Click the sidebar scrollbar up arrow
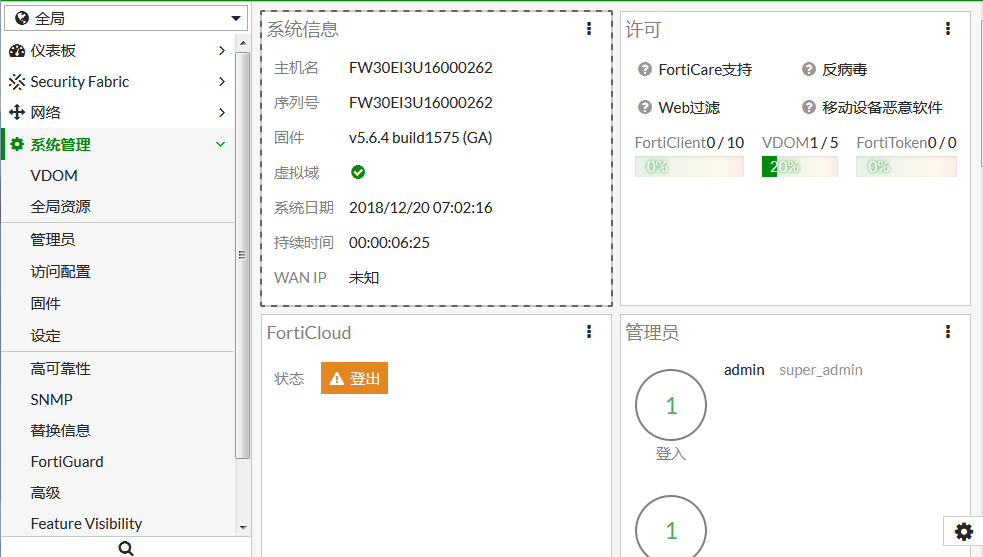Viewport: 983px width, 557px height. (243, 43)
